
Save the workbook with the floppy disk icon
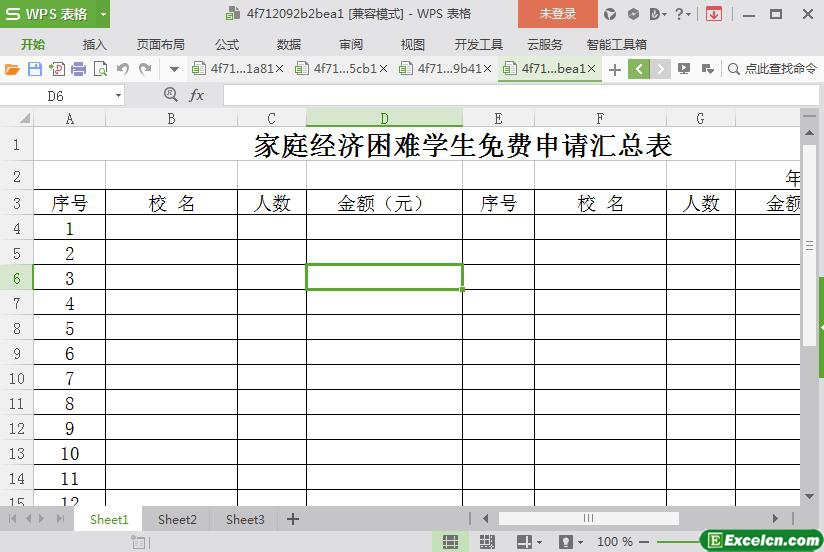(35, 69)
